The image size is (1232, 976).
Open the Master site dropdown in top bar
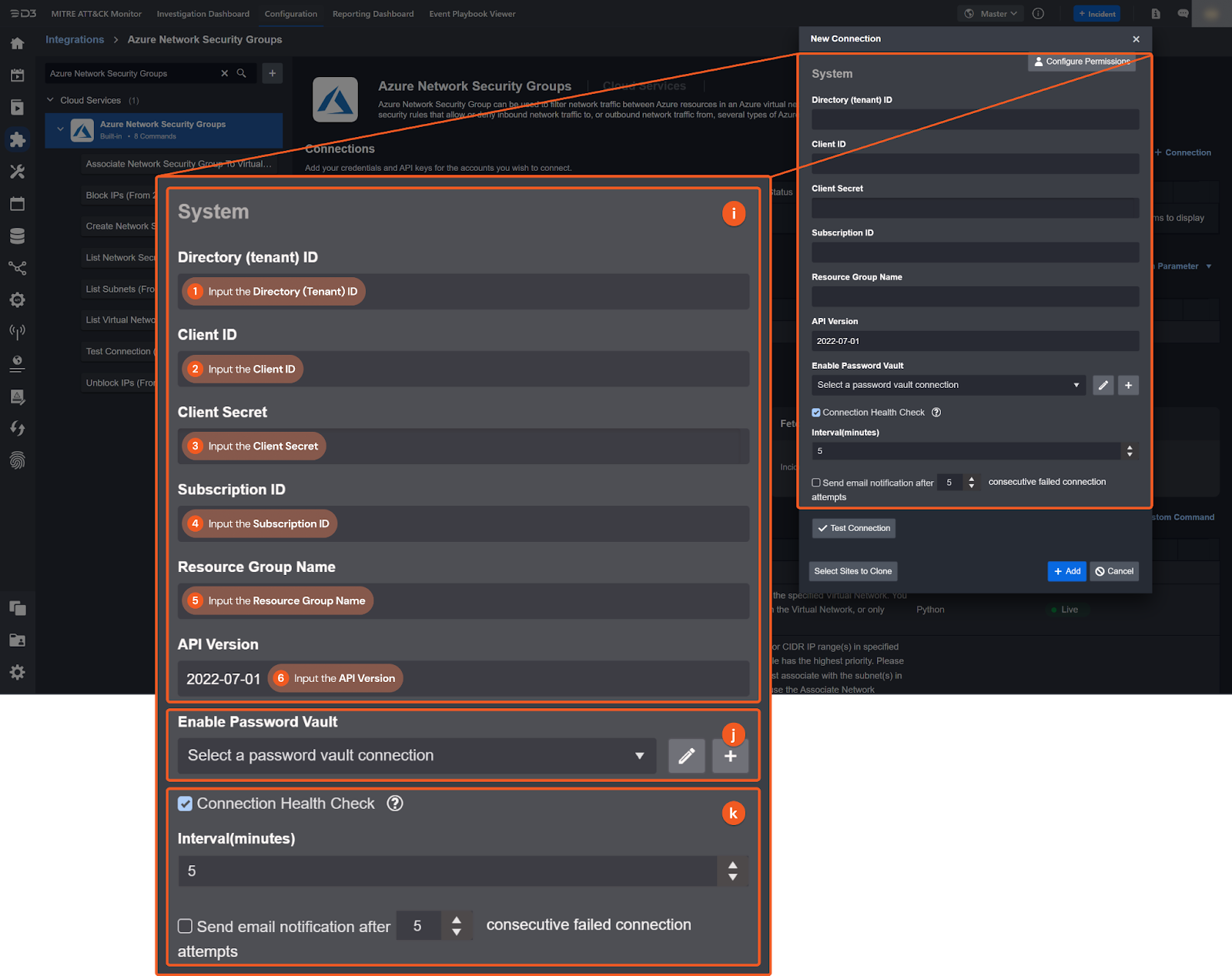pos(991,14)
